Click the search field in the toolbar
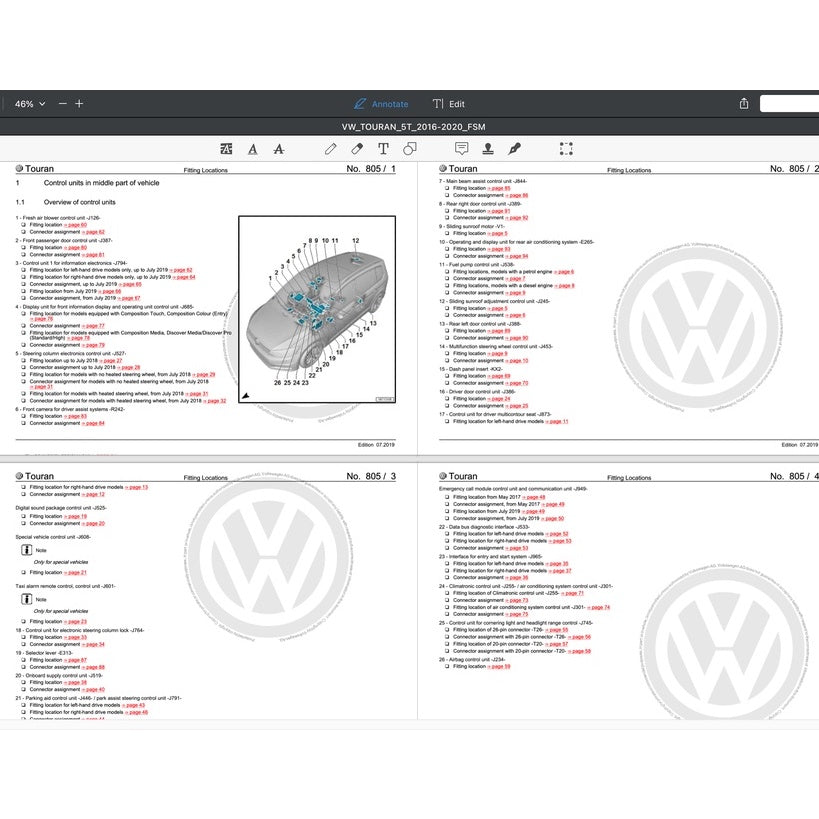819x819 pixels. pos(789,104)
